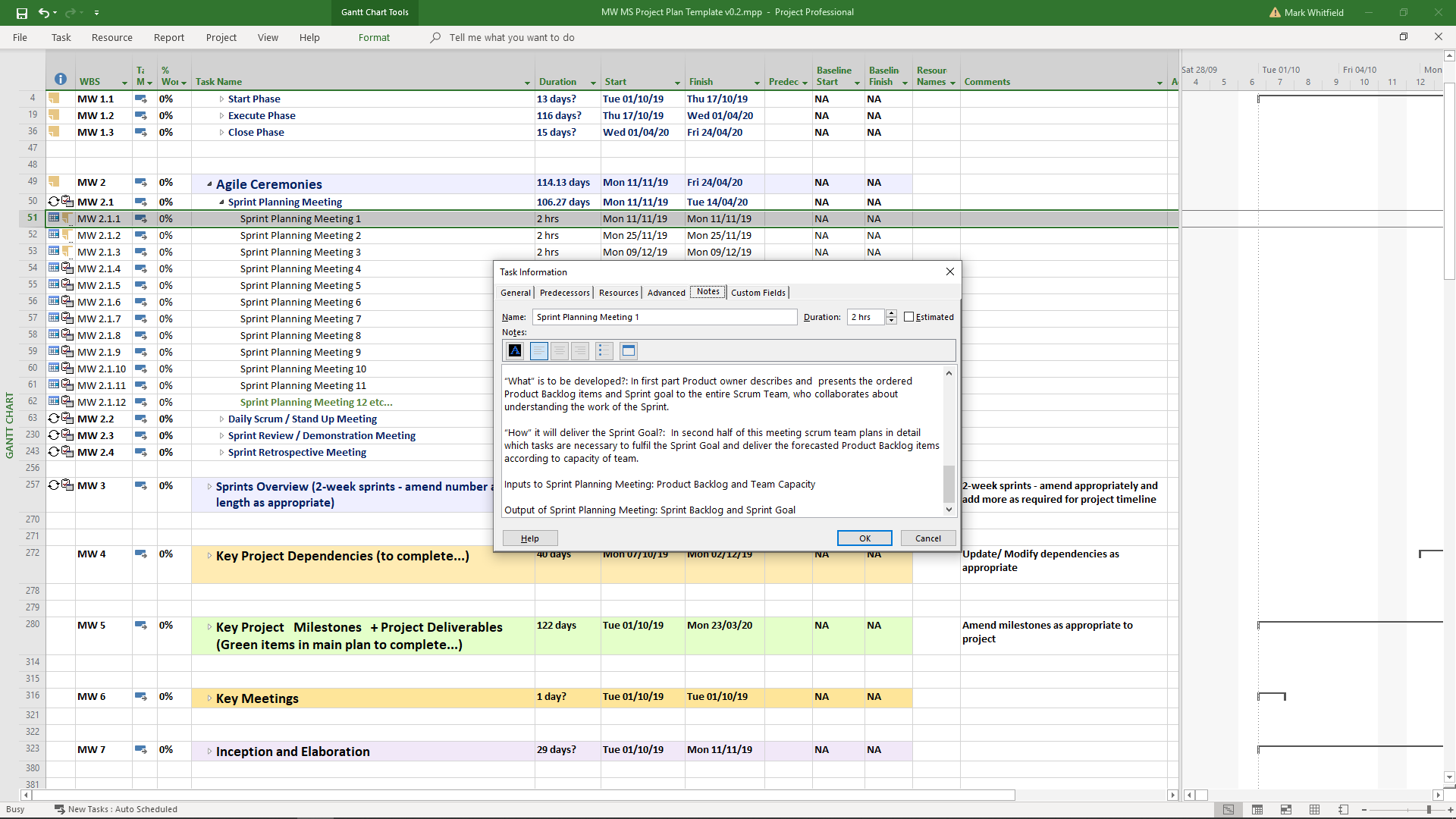Click the task Name input field
Viewport: 1456px width, 819px height.
coord(664,317)
